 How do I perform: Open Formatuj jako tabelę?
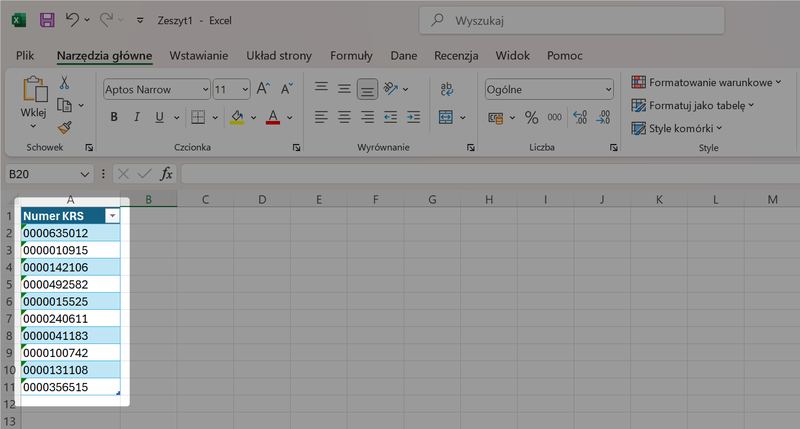(x=692, y=106)
